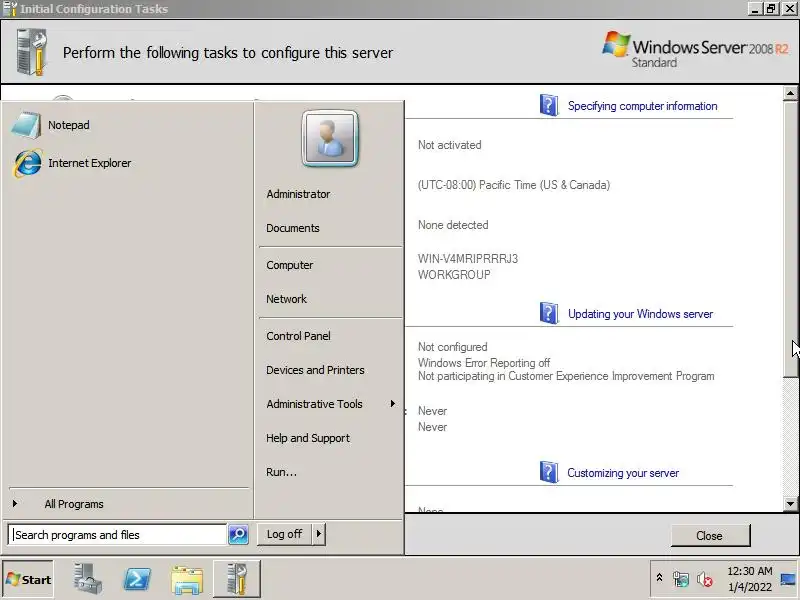Open Computer from the Start menu

pos(290,265)
